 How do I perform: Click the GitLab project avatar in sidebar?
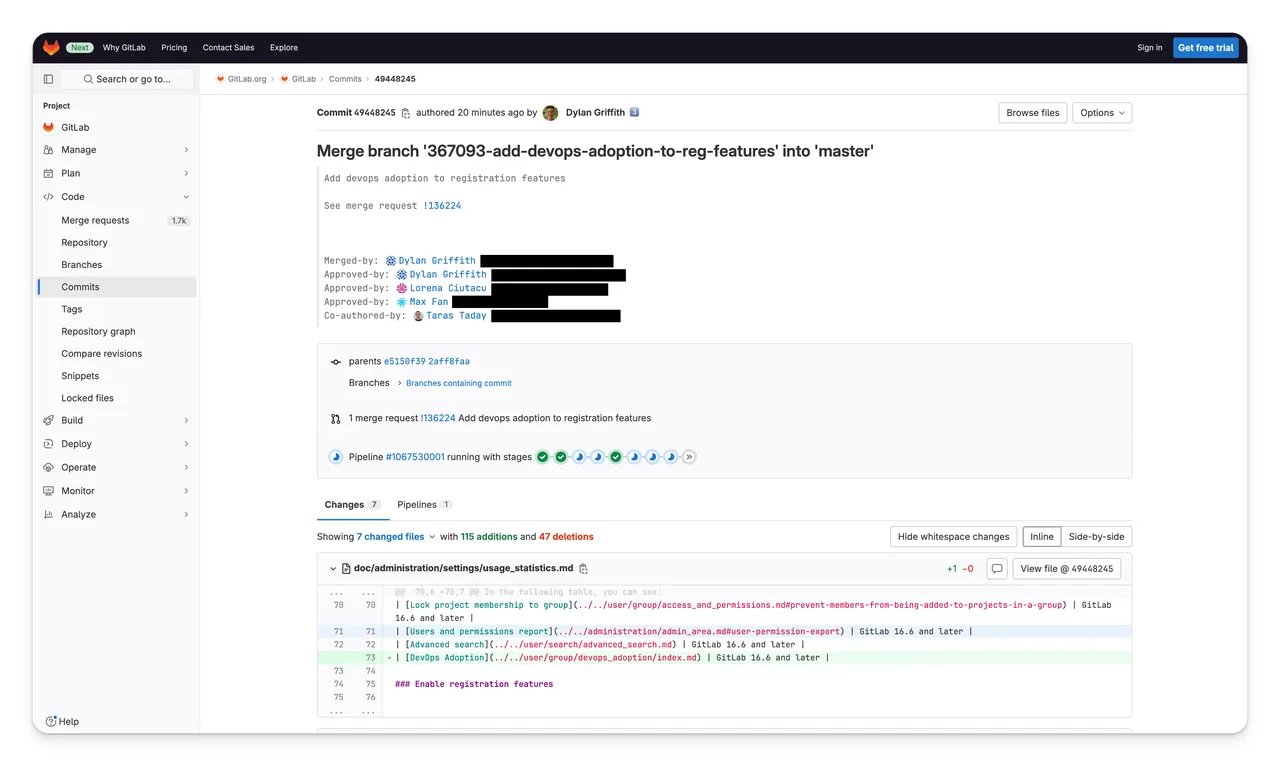[x=48, y=127]
